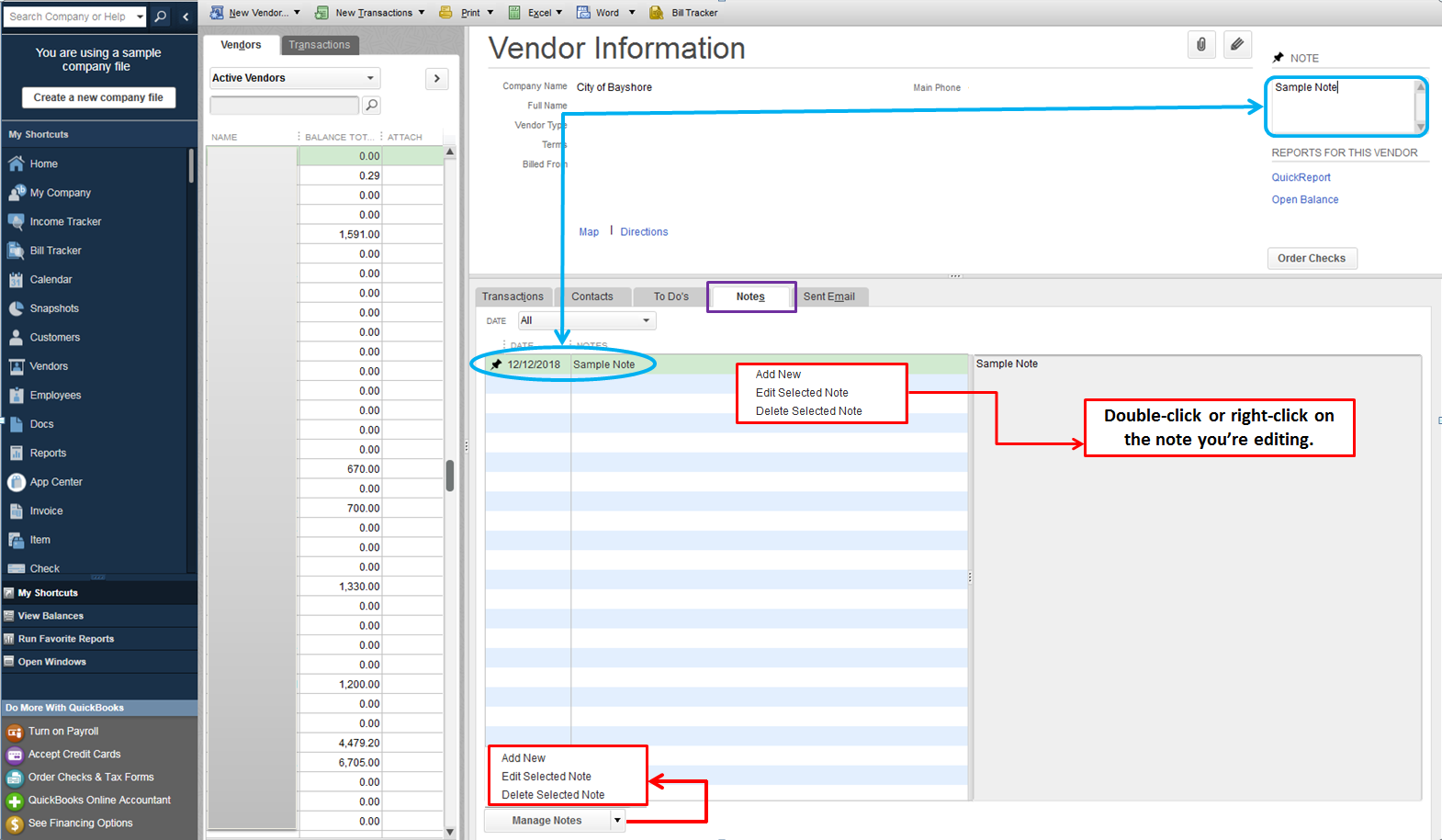The image size is (1442, 840).
Task: Choose Edit Selected Note in the context menu
Action: tap(802, 393)
